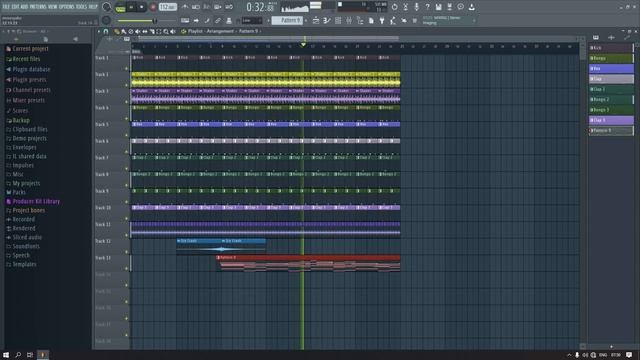Click the song position slider handle
This screenshot has width=640, height=360.
click(155, 21)
